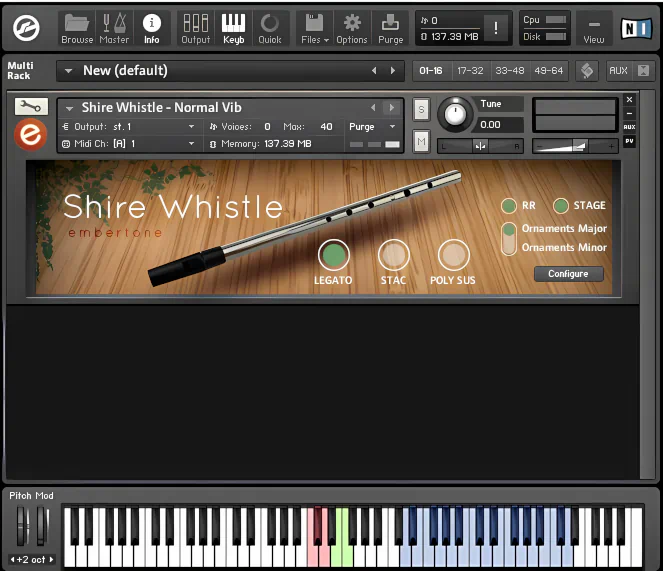Viewport: 663px width, 571px height.
Task: Select next multi with right arrow
Action: tap(393, 71)
